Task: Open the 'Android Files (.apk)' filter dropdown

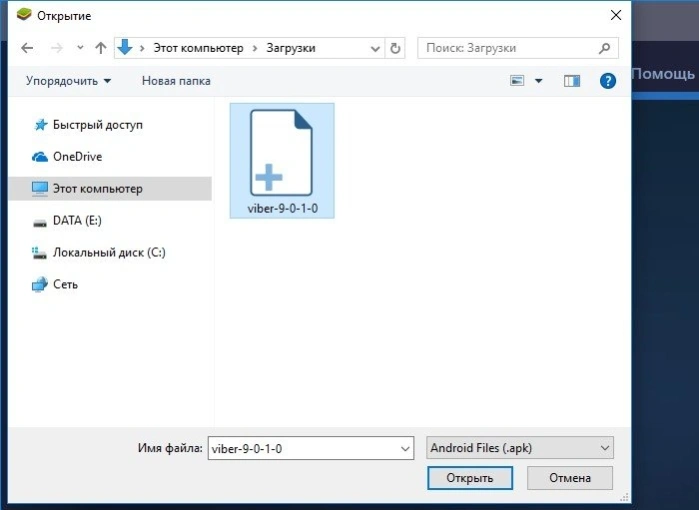Action: 520,448
